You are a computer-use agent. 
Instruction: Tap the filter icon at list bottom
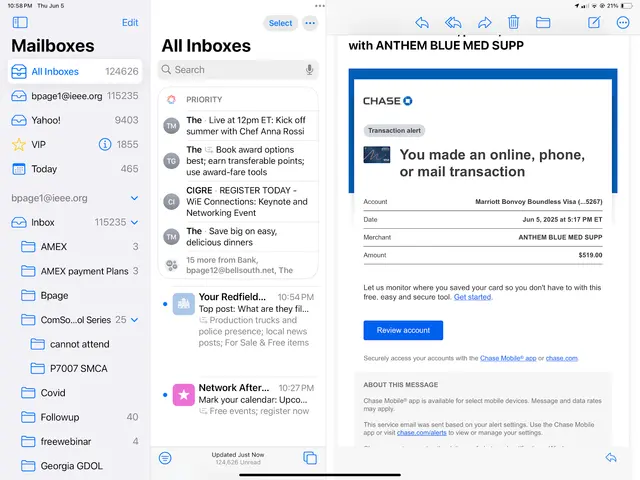165,458
